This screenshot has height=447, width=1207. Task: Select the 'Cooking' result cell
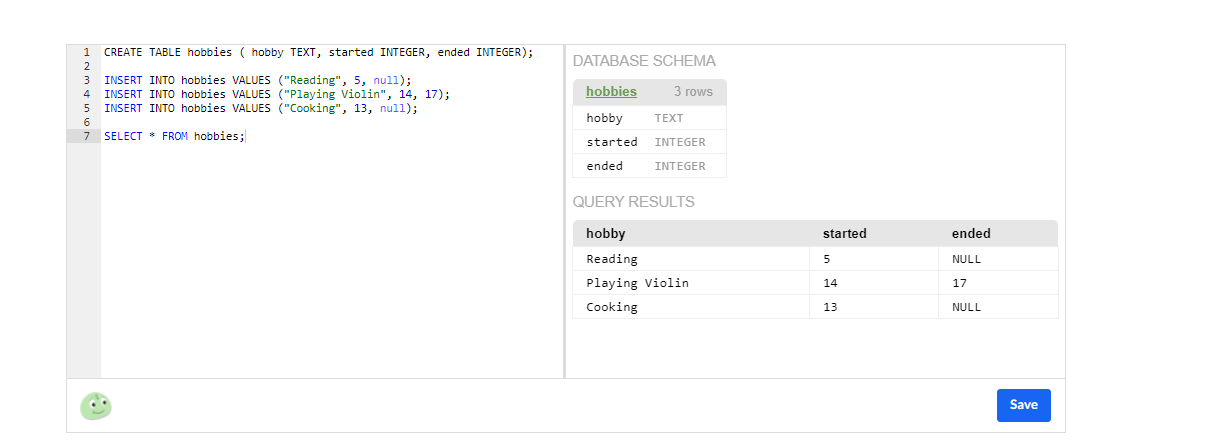coord(612,307)
